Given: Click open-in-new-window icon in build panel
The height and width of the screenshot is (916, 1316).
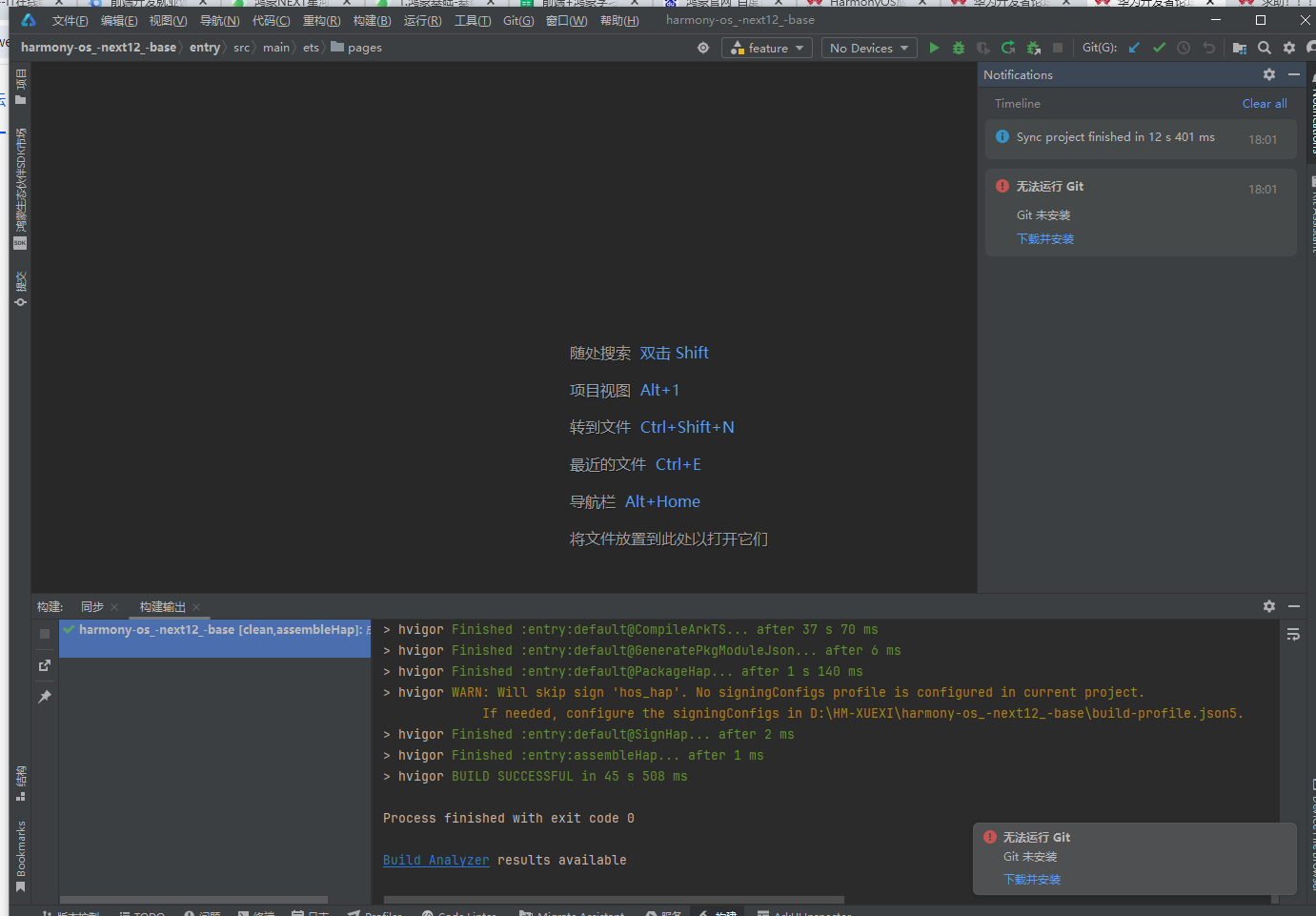Looking at the screenshot, I should click(45, 665).
